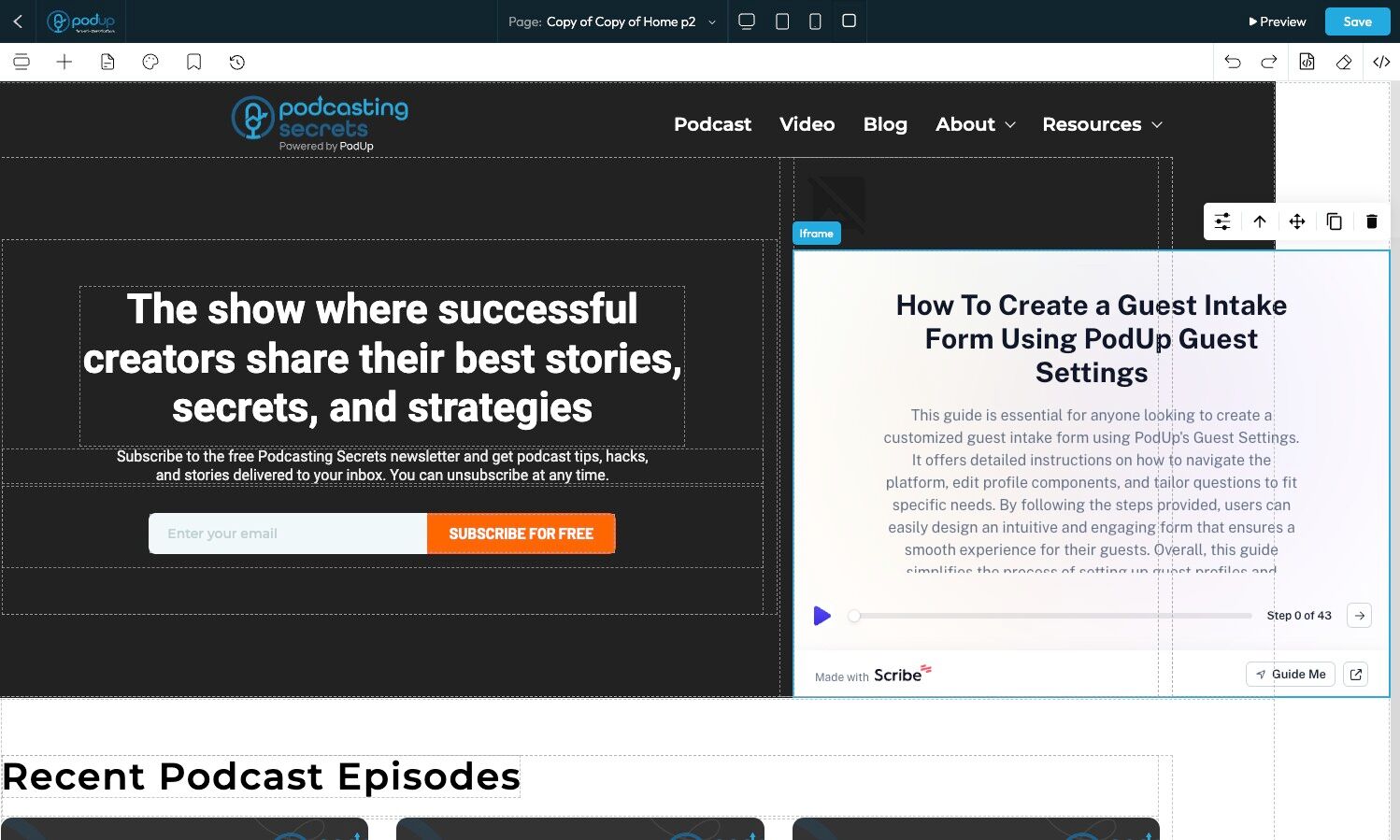Image resolution: width=1400 pixels, height=840 pixels.
Task: Play the Scribe guide walkthrough
Action: coord(822,616)
